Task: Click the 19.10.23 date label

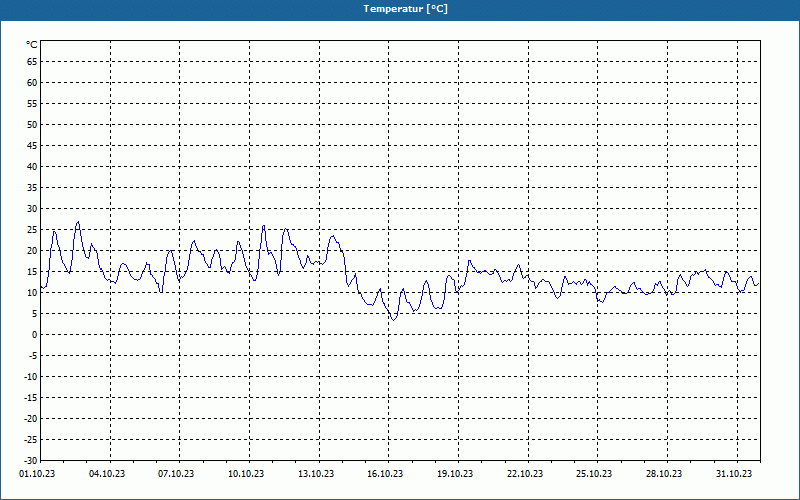Action: (x=455, y=474)
